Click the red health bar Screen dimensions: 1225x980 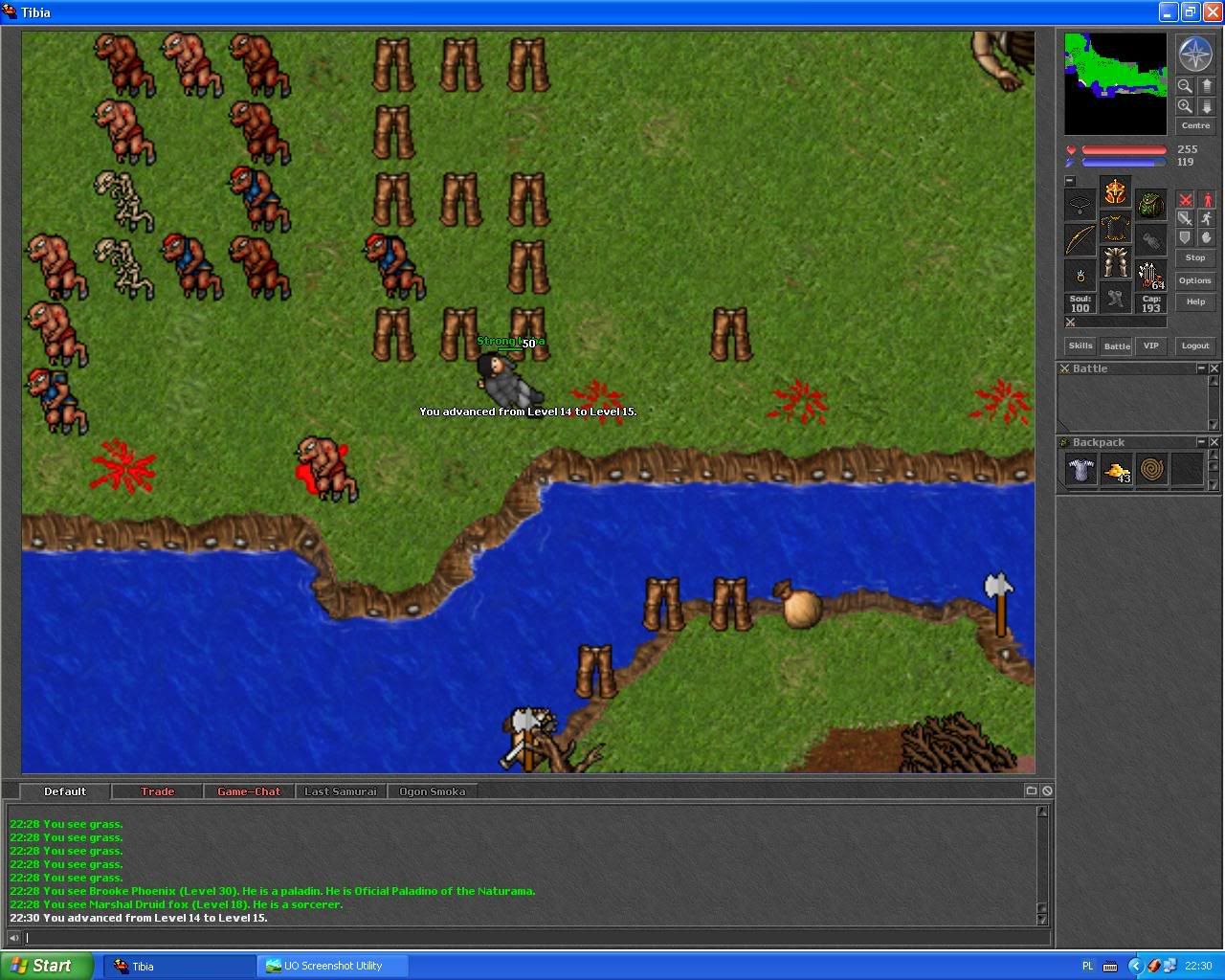point(1124,150)
